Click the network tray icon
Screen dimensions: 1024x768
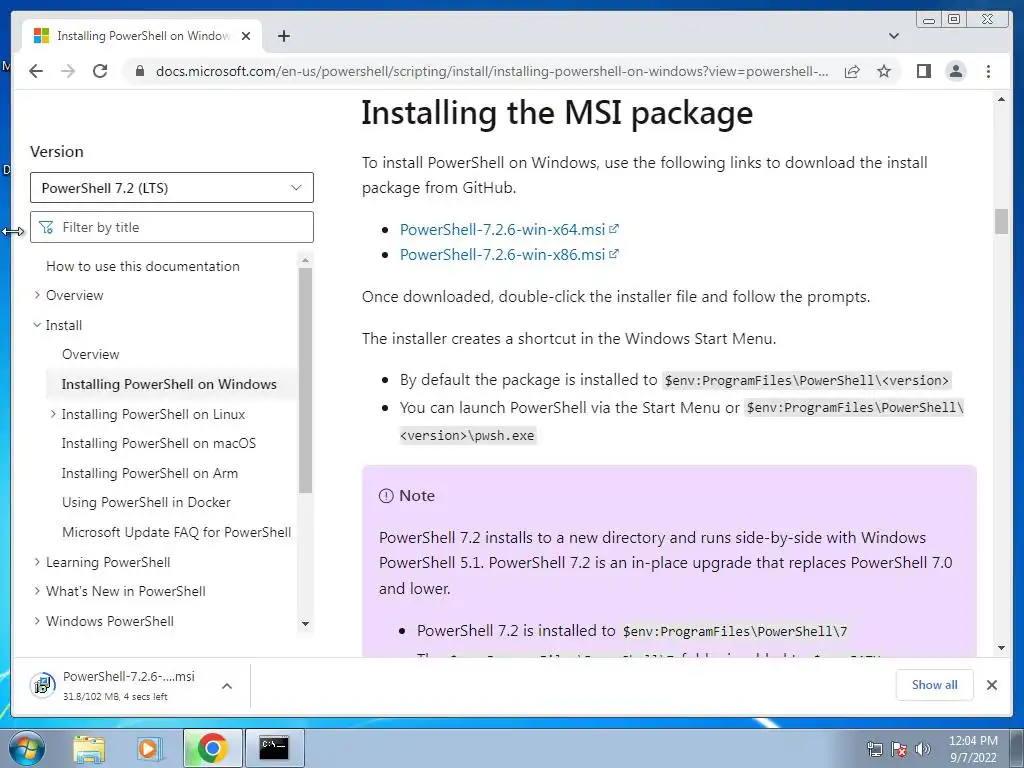click(874, 749)
